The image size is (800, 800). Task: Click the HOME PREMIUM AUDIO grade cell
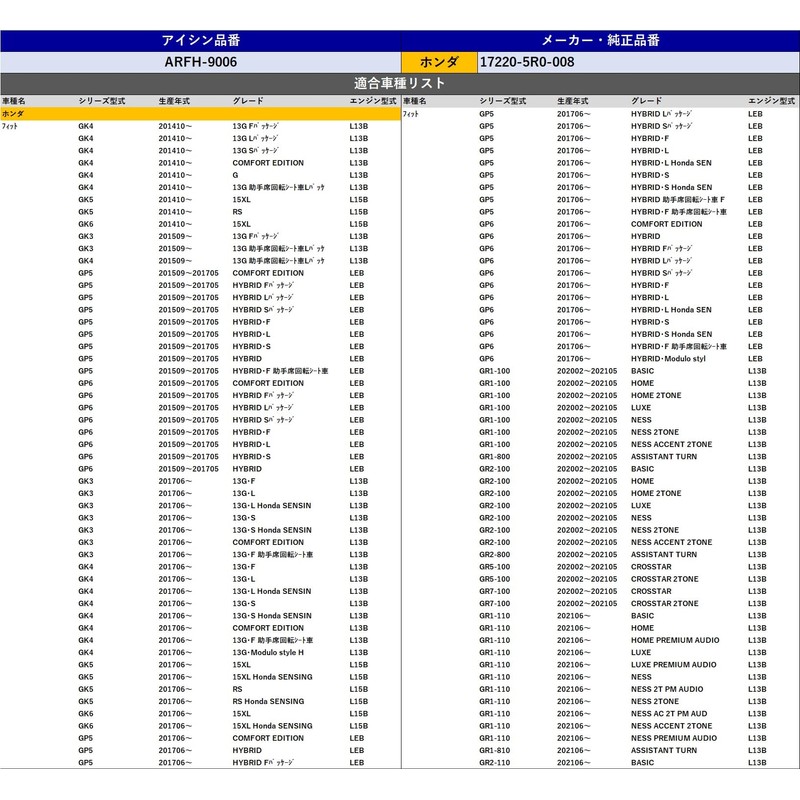coord(675,640)
